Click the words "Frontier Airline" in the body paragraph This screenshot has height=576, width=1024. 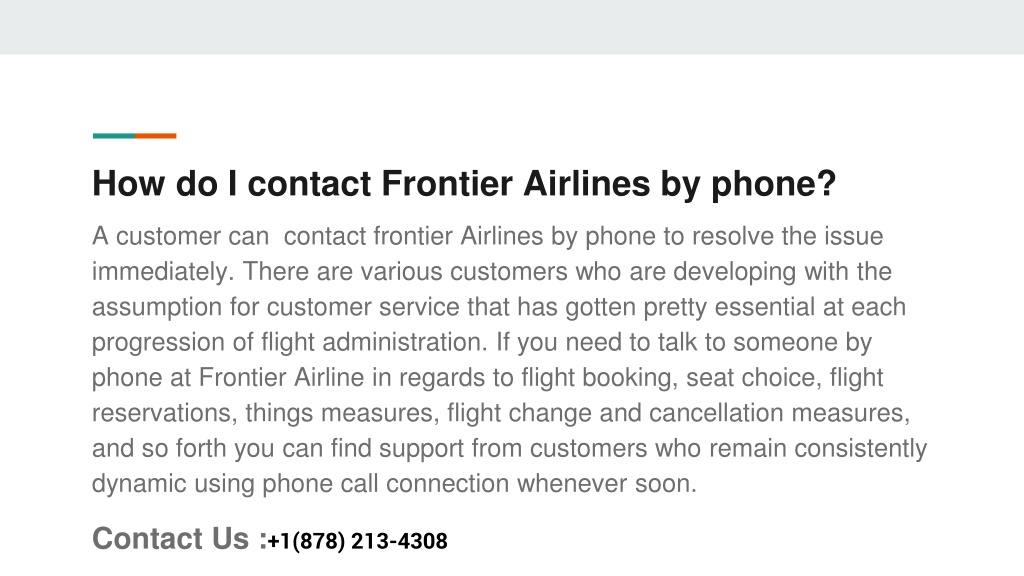point(281,378)
